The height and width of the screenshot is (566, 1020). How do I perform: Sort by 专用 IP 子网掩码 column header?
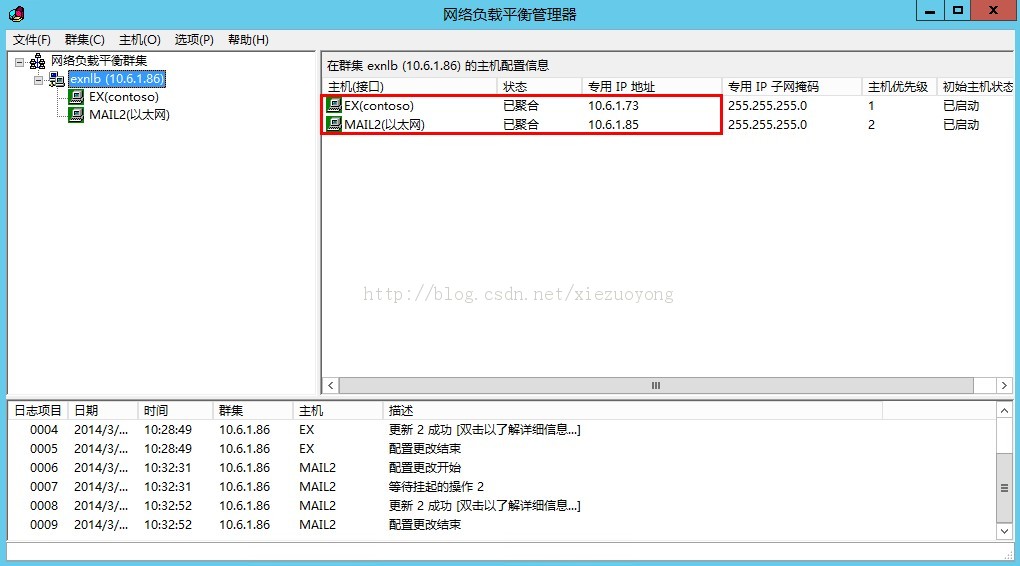[x=792, y=87]
